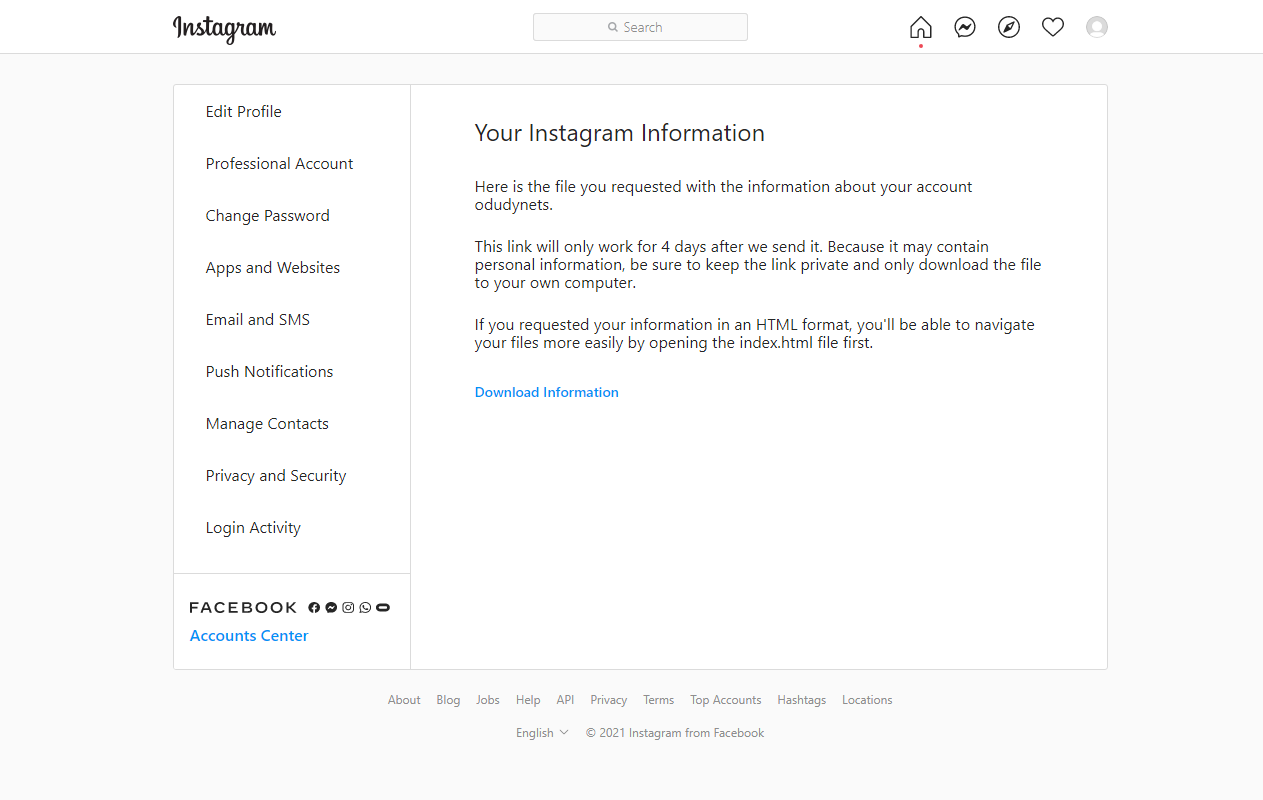Click the Instagram logo

pos(224,29)
